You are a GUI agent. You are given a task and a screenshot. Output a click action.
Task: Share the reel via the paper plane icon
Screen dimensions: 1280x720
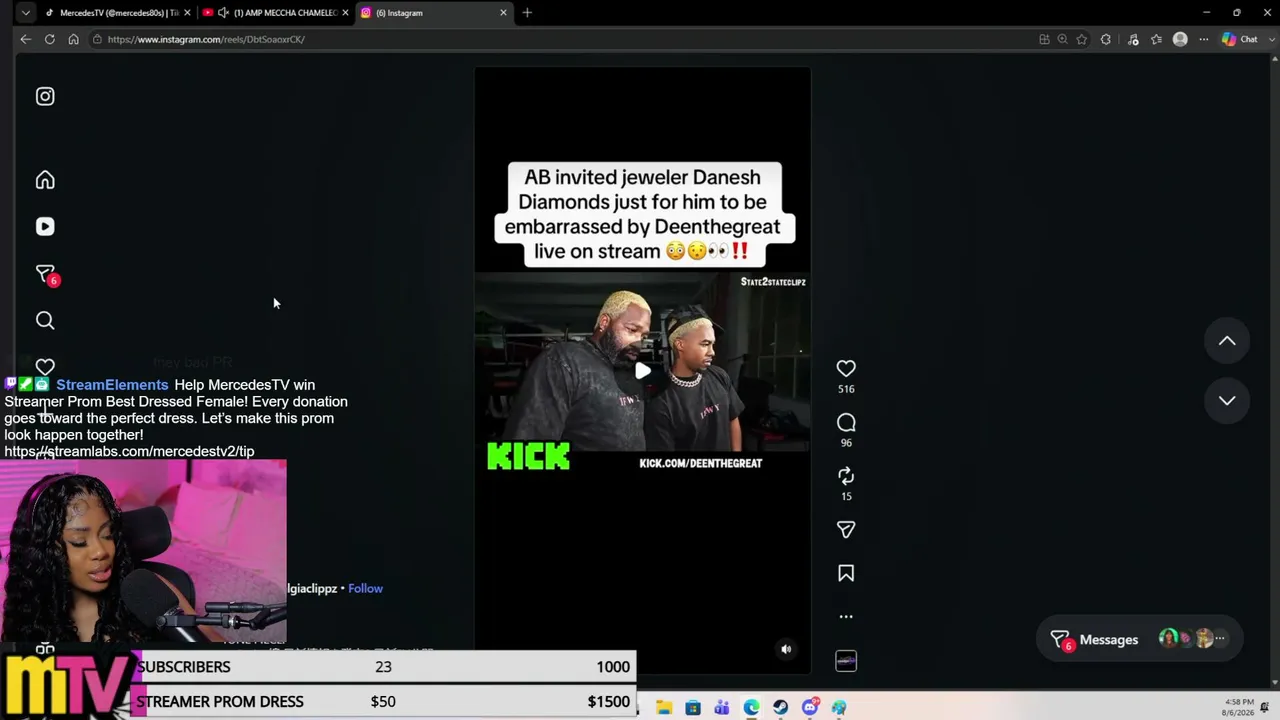[846, 530]
